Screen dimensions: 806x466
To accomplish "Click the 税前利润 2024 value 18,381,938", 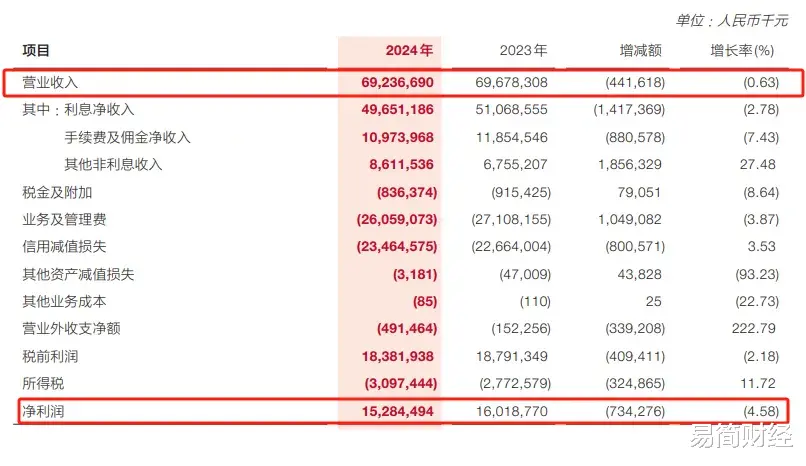I will [x=395, y=356].
